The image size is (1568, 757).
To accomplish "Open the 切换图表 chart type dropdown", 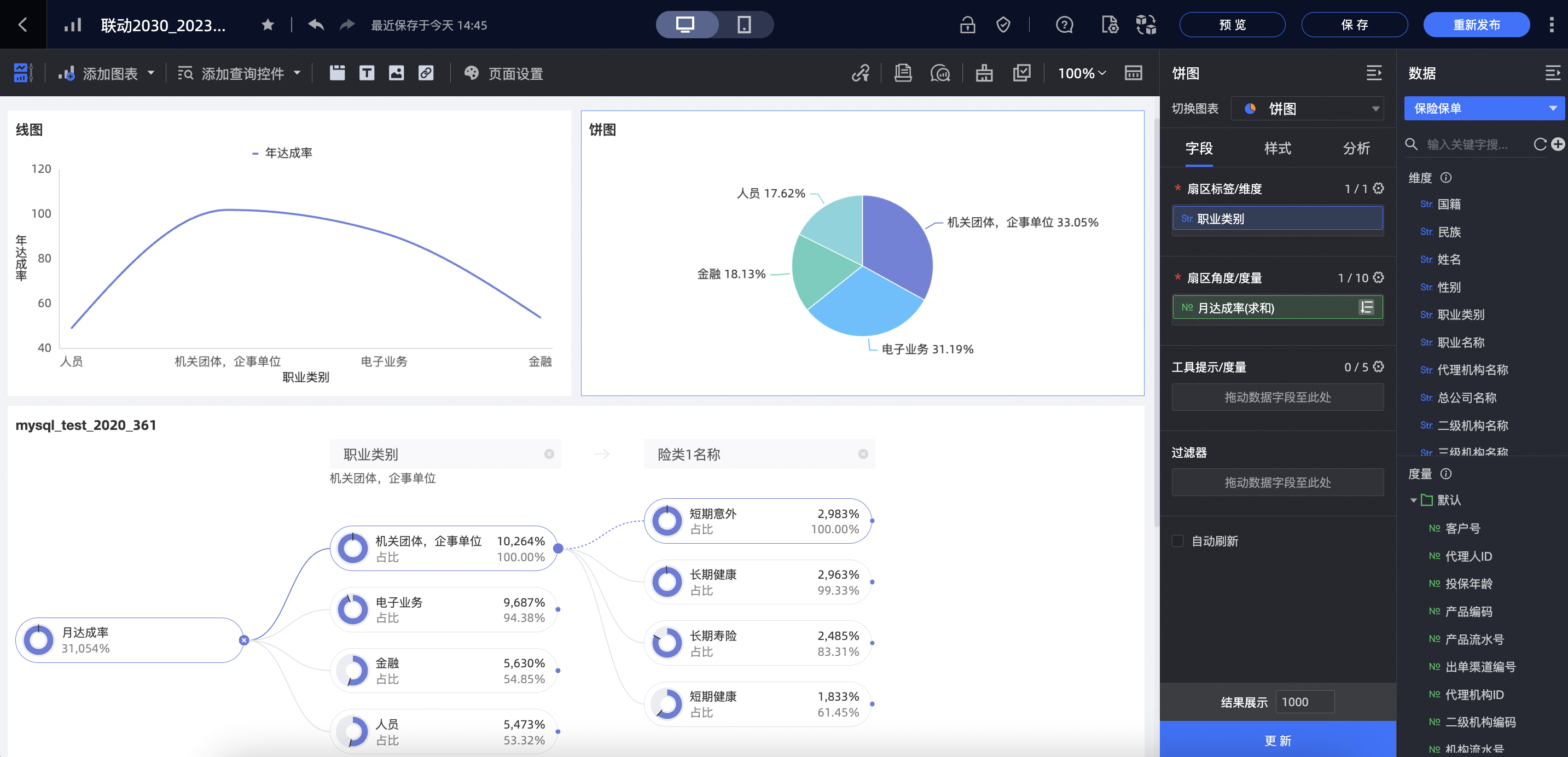I will 1308,108.
